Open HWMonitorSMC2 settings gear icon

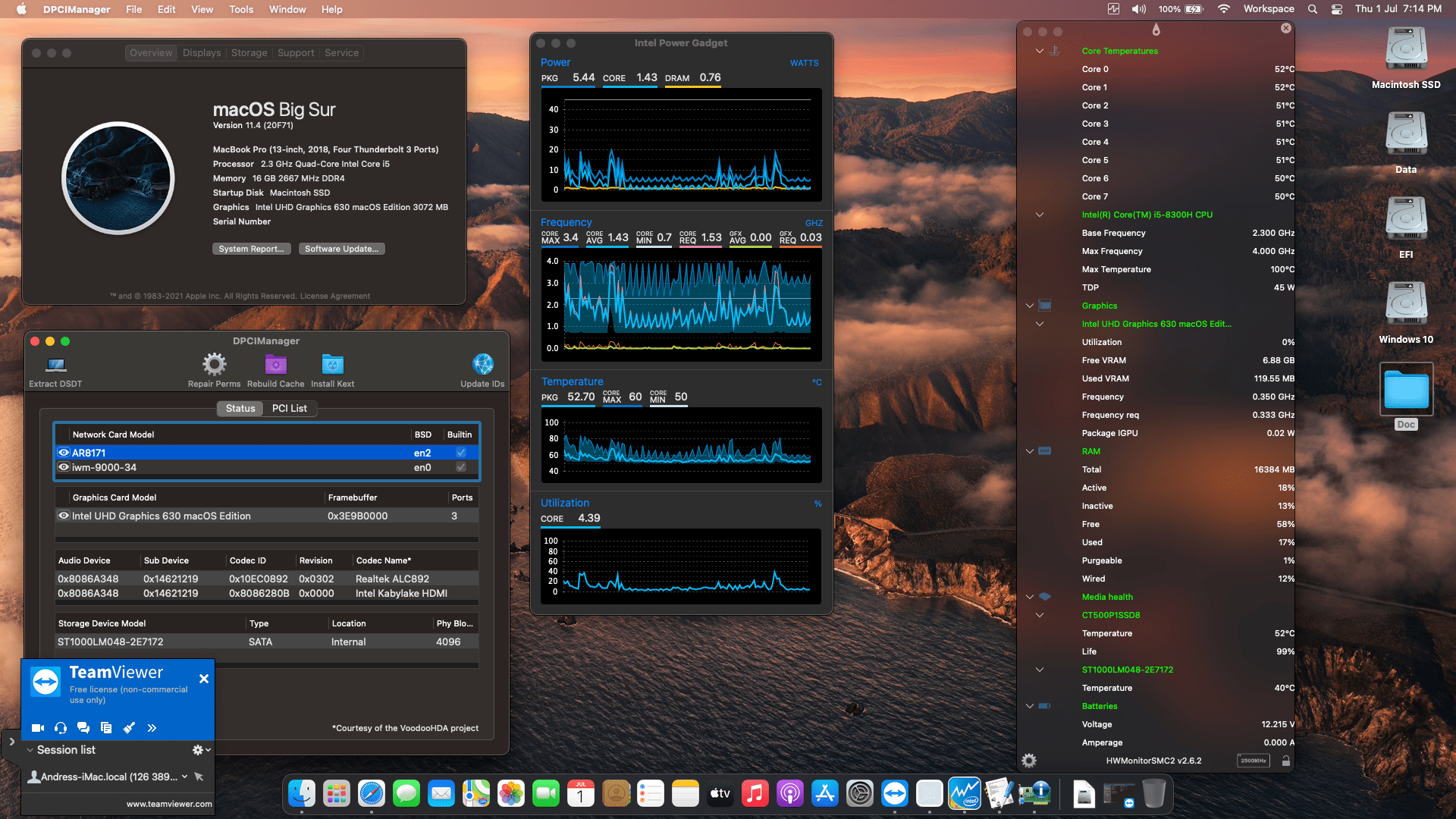1029,761
